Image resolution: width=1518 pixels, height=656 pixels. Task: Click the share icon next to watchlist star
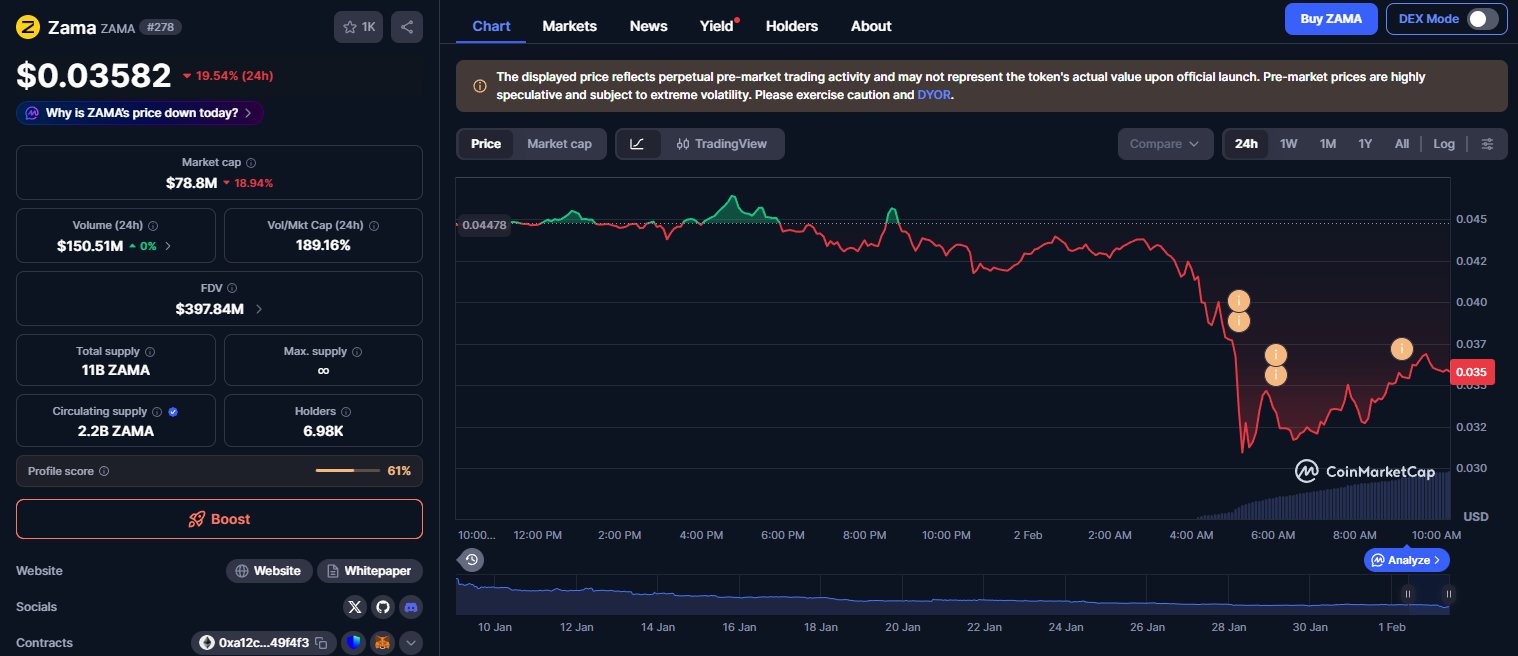point(406,27)
